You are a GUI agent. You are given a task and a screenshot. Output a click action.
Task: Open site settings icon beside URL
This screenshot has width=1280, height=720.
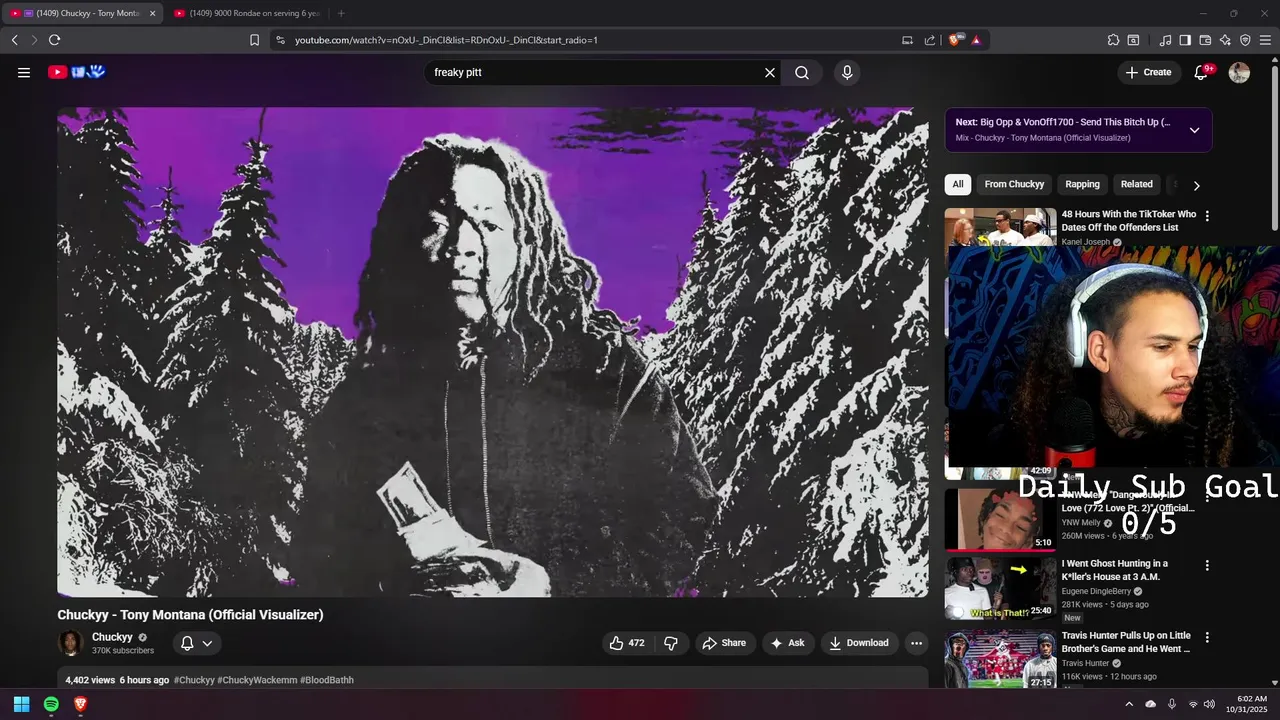click(x=280, y=40)
